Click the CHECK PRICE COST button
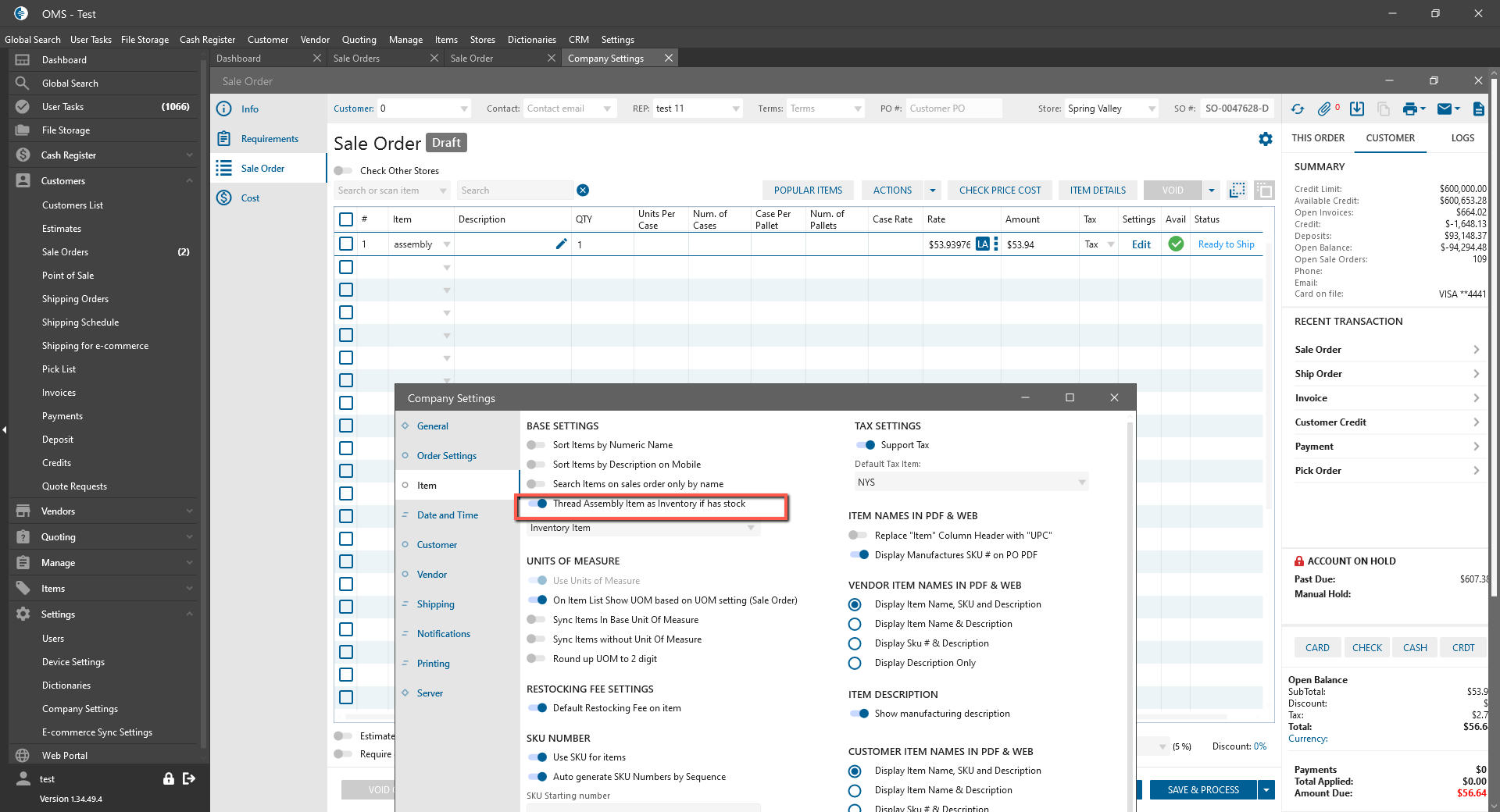The width and height of the screenshot is (1500, 812). (1000, 191)
